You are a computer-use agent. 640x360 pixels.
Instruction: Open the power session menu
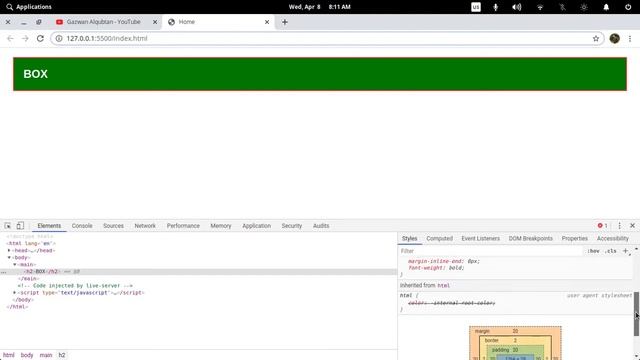coord(628,7)
